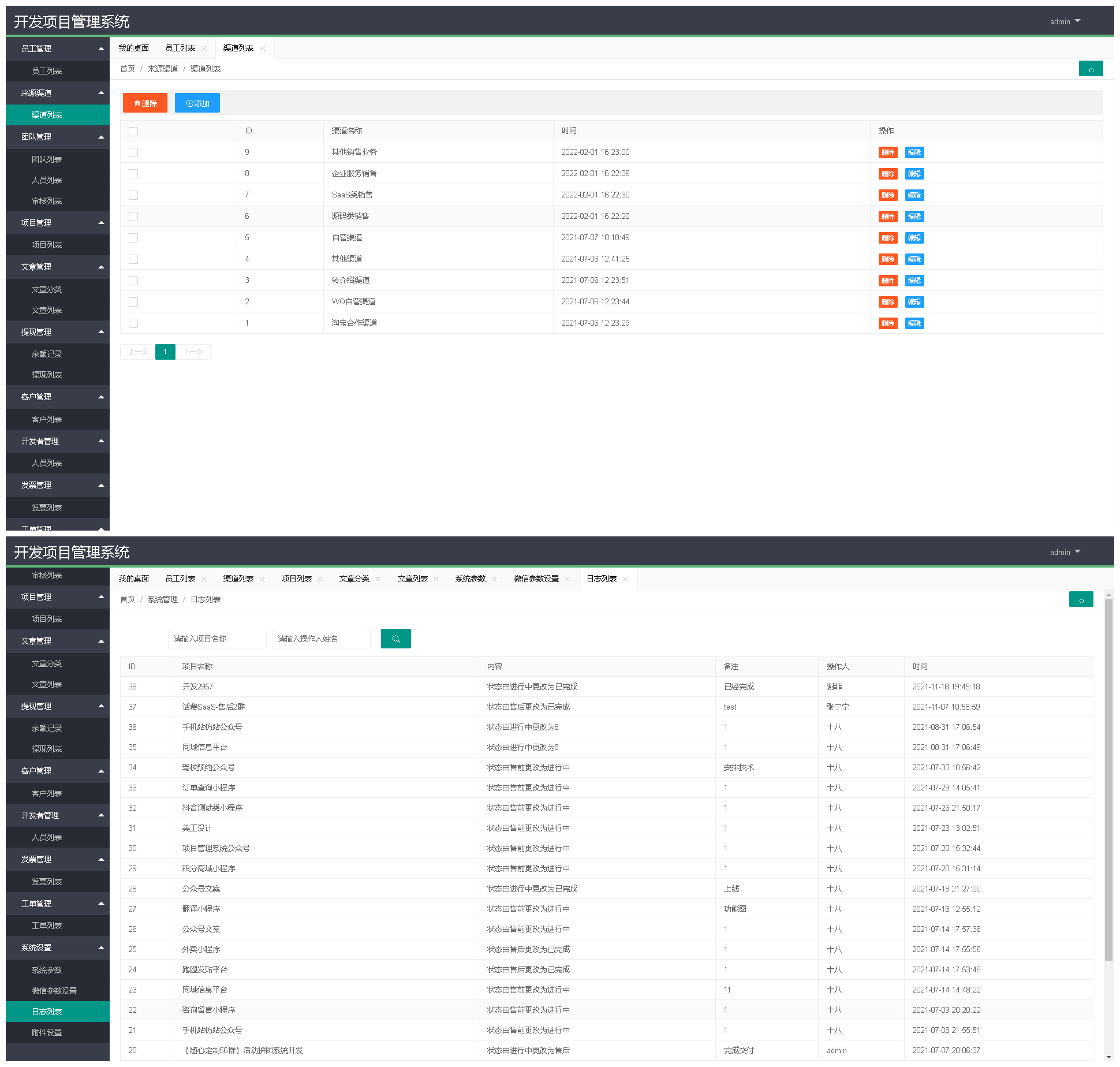Edit the SaaS类销售 channel row
Image resolution: width=1120 pixels, height=1067 pixels.
point(914,195)
